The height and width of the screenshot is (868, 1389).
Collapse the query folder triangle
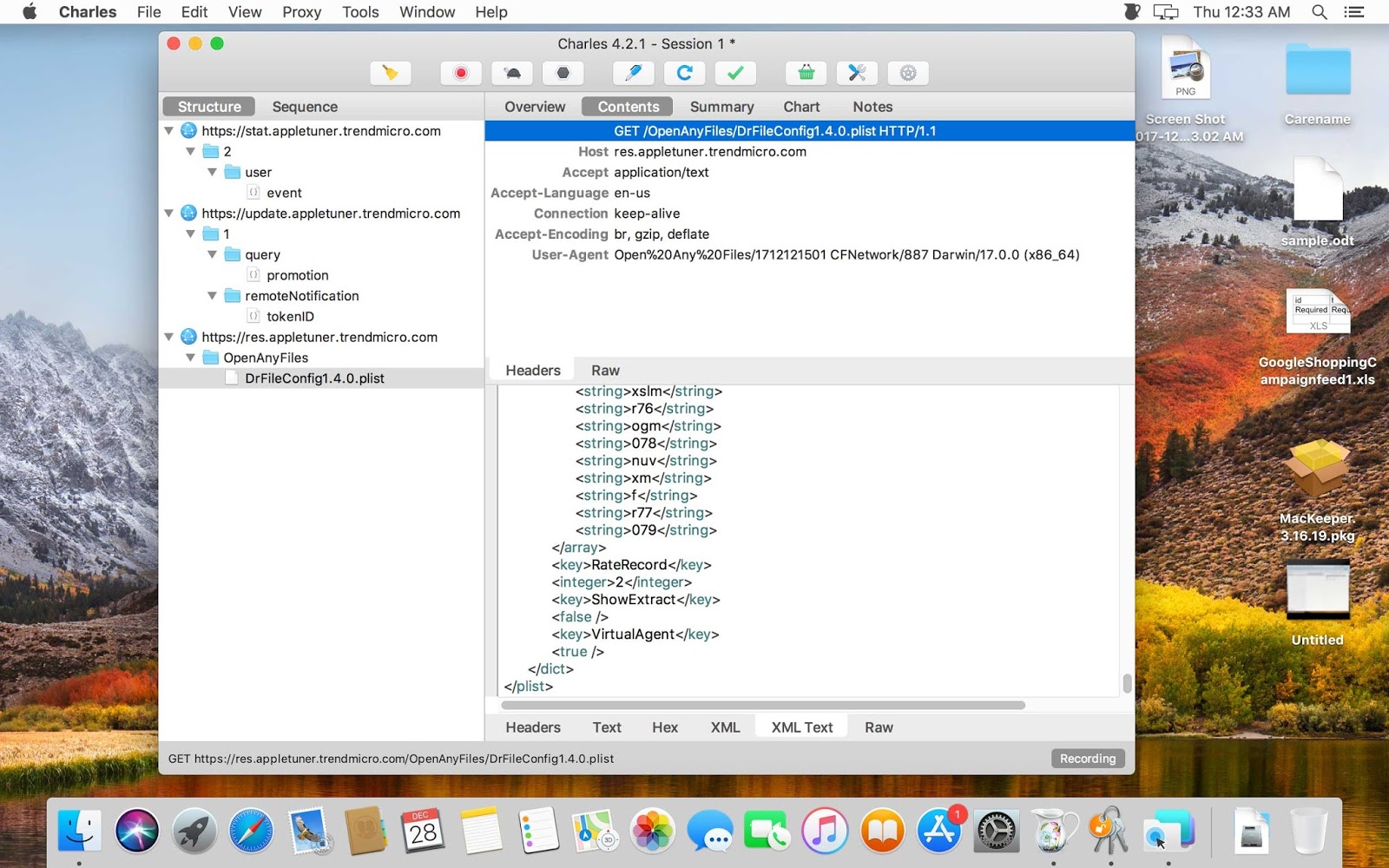pyautogui.click(x=212, y=254)
